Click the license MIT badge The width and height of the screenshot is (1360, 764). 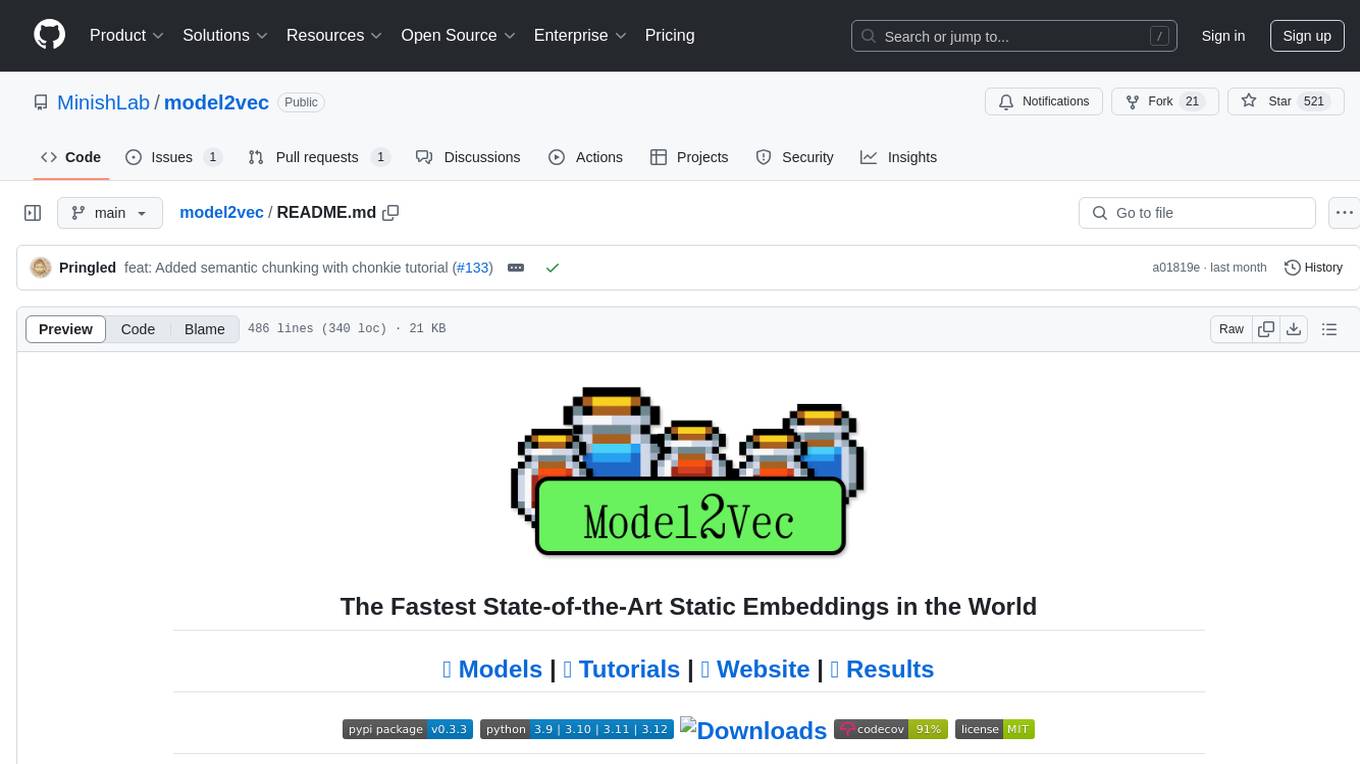(x=995, y=729)
